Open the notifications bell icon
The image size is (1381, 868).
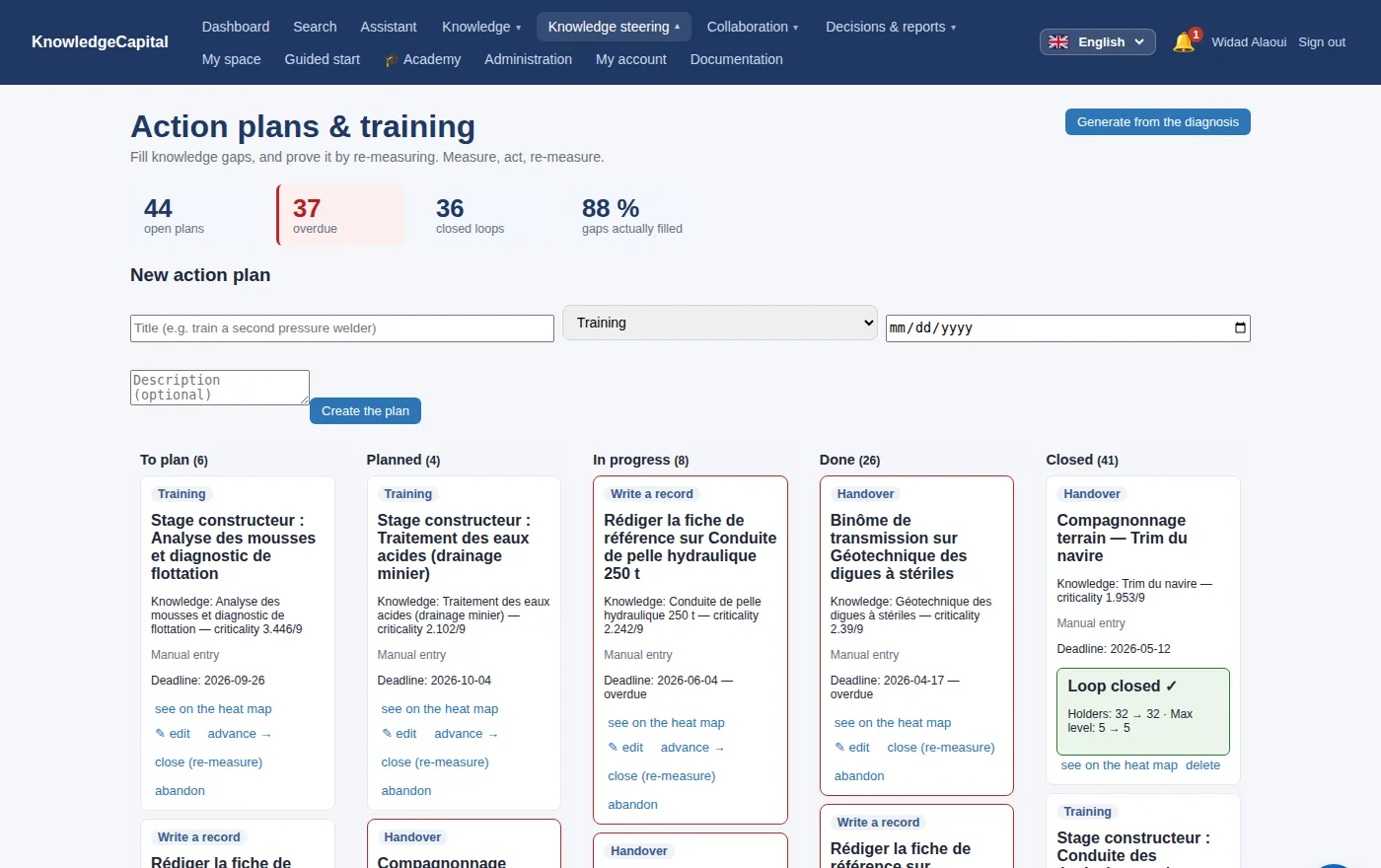(x=1184, y=42)
